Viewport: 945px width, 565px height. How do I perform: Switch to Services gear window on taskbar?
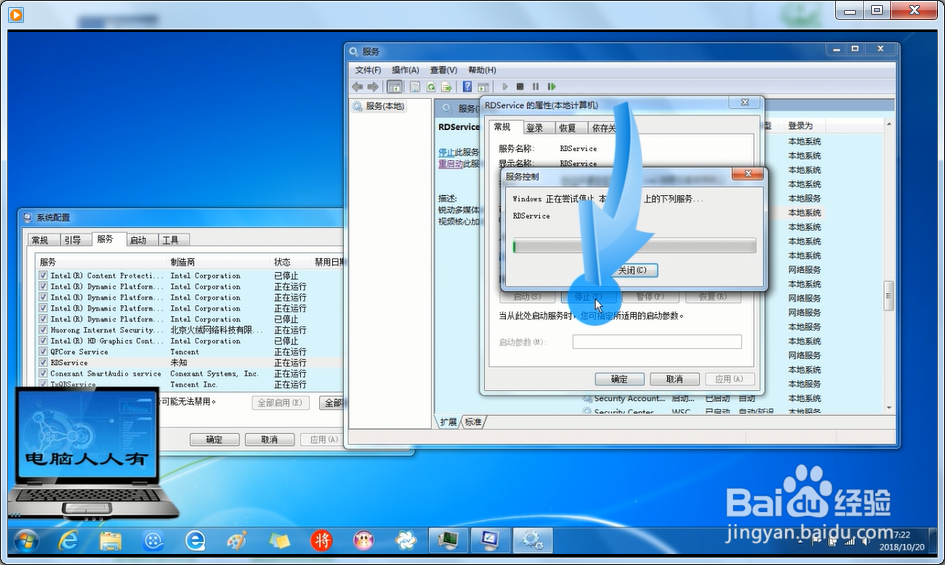pos(533,540)
